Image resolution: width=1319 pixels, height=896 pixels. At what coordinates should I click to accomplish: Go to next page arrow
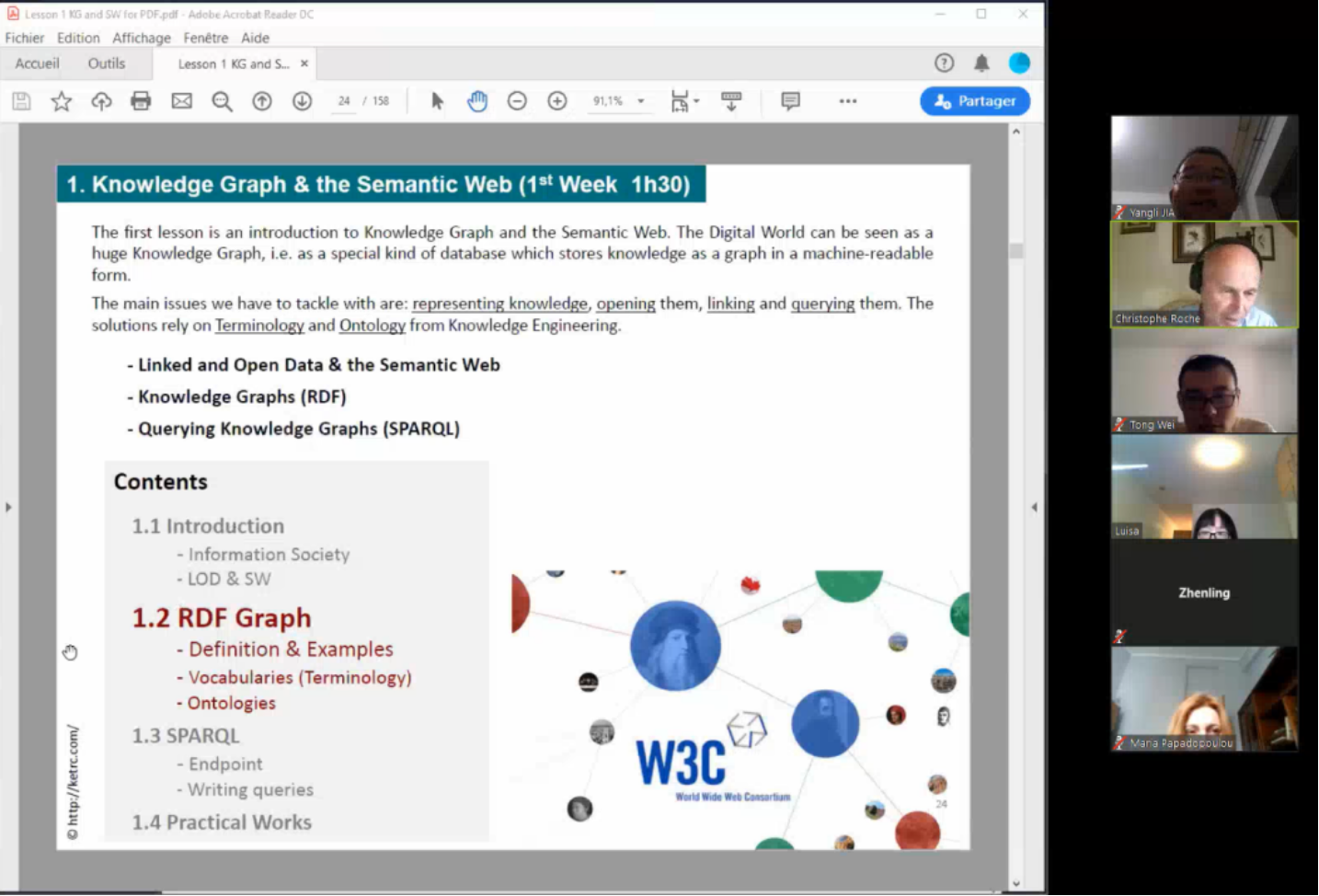tap(302, 101)
